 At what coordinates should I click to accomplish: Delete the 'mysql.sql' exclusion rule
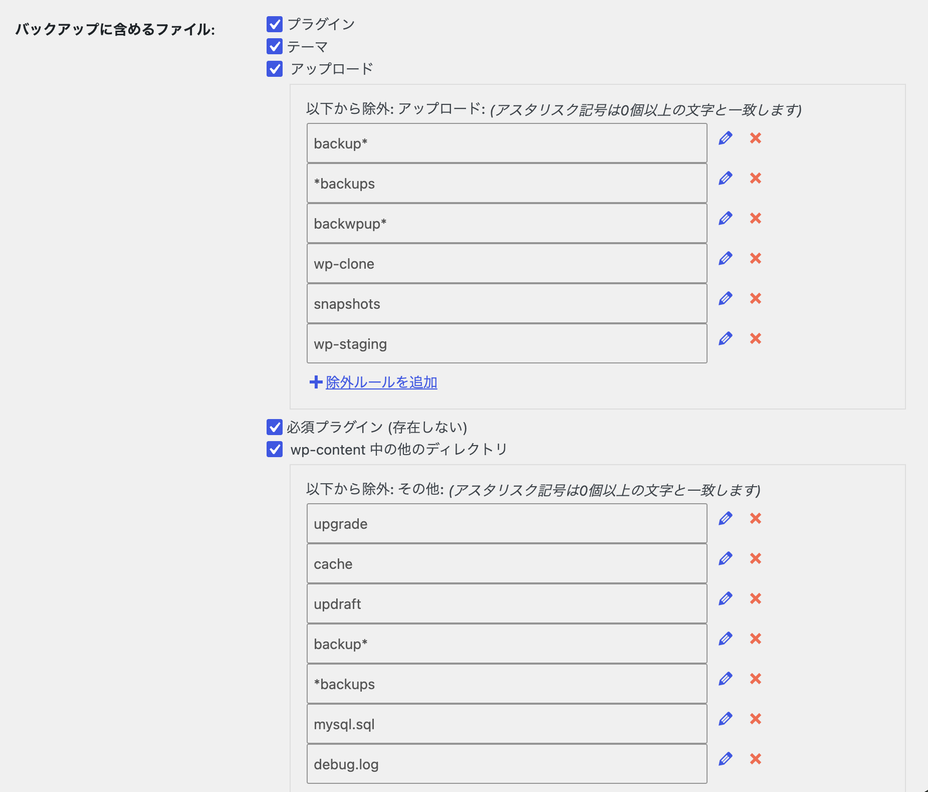[x=755, y=719]
